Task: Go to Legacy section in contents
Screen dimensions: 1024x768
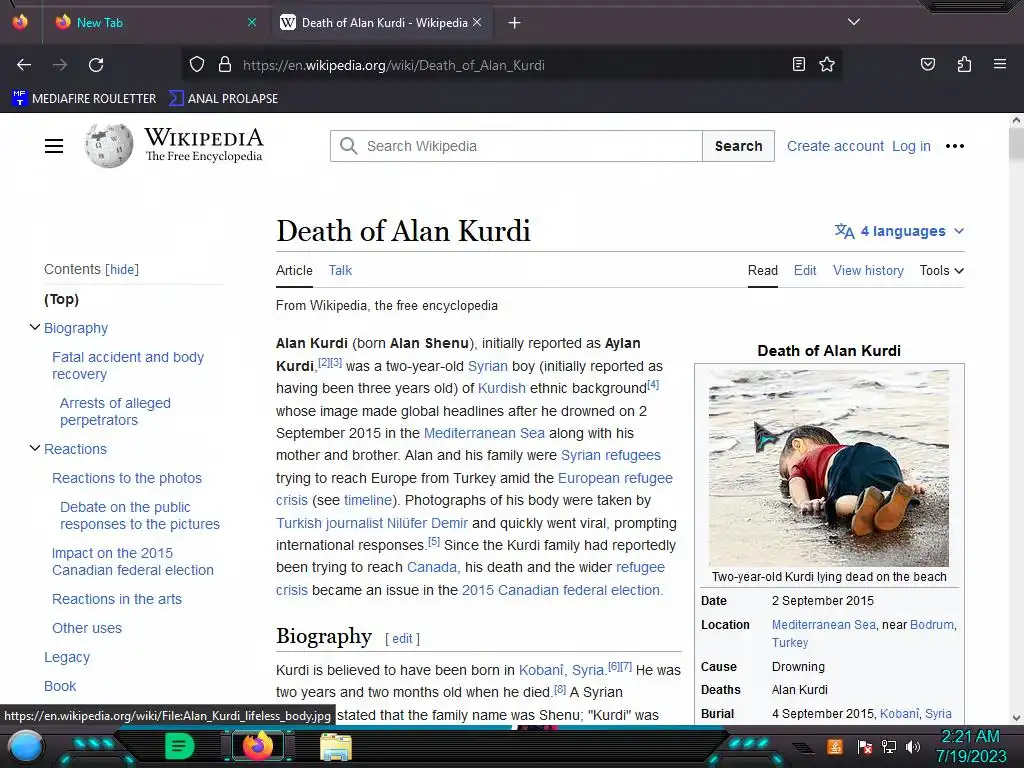Action: pos(67,657)
